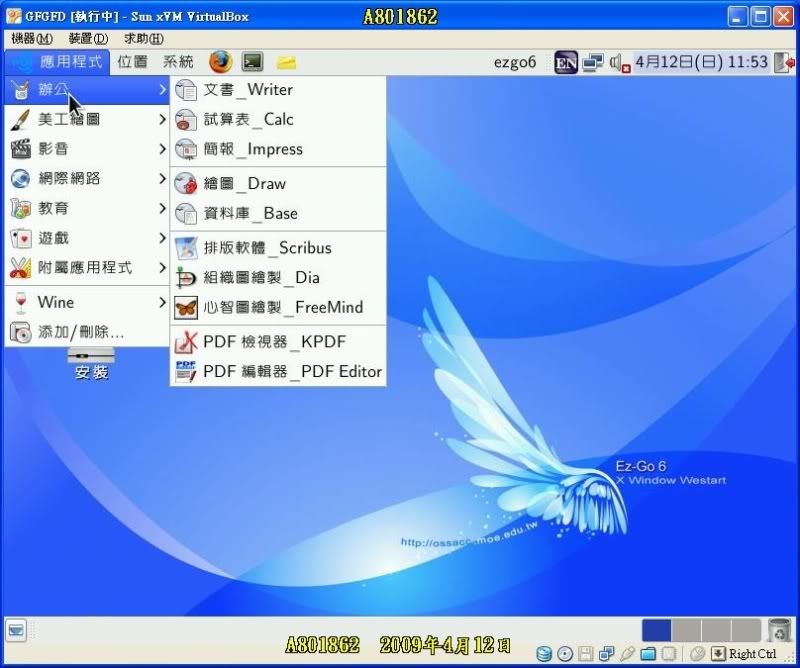Open 添加/刪除... add remove software
The image size is (800, 668).
pyautogui.click(x=87, y=332)
